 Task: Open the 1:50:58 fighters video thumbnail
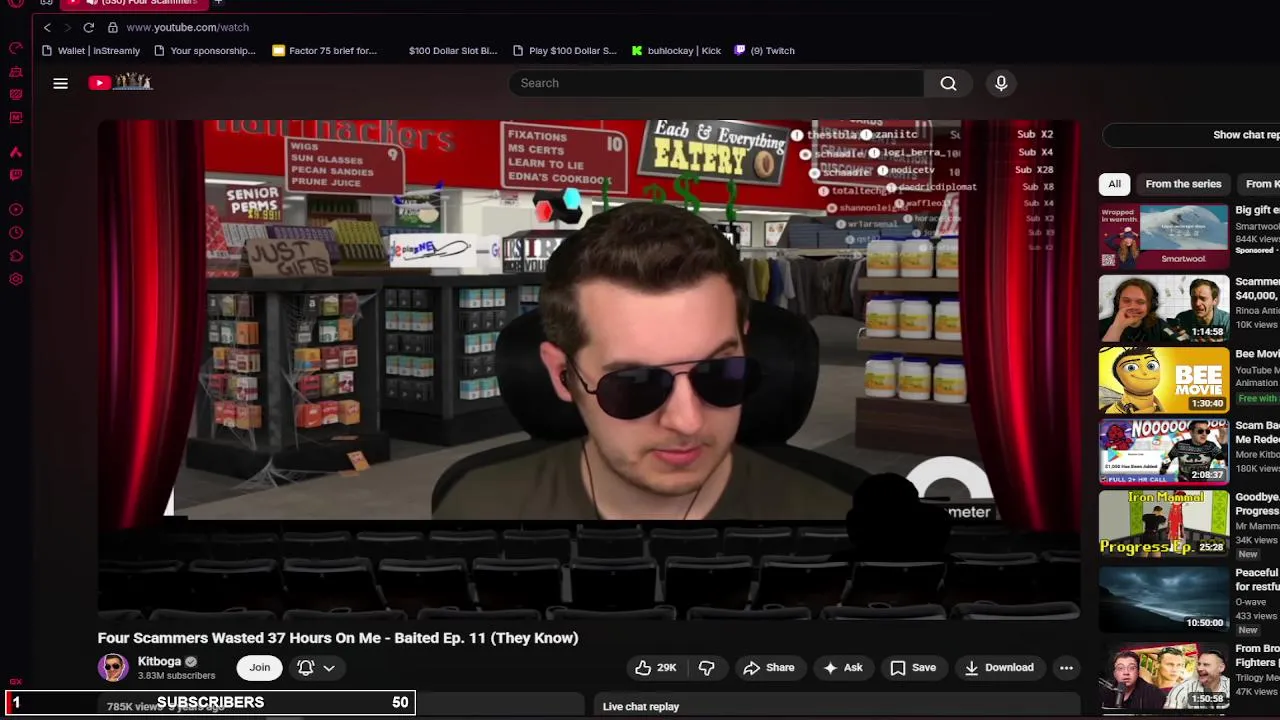(1164, 674)
